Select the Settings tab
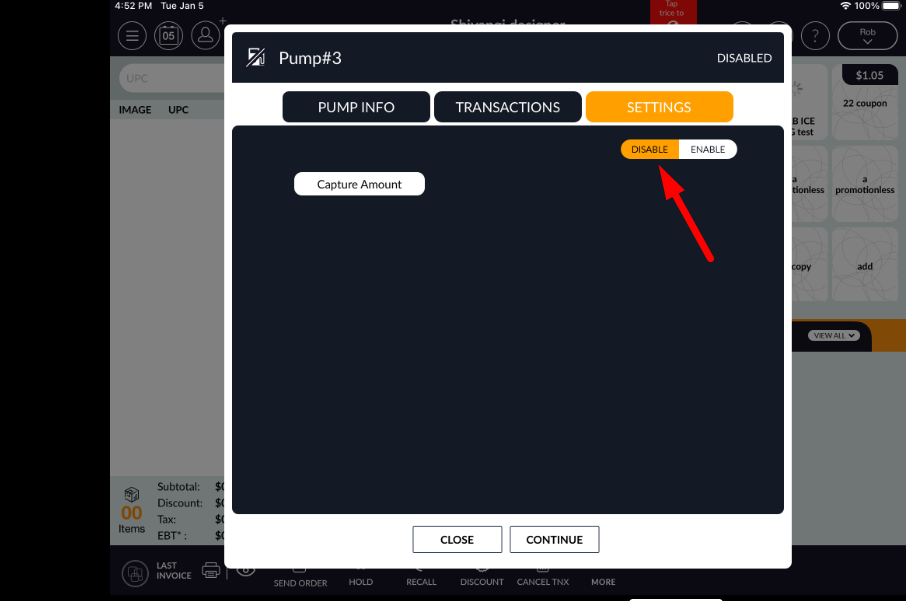906x601 pixels. coord(659,107)
